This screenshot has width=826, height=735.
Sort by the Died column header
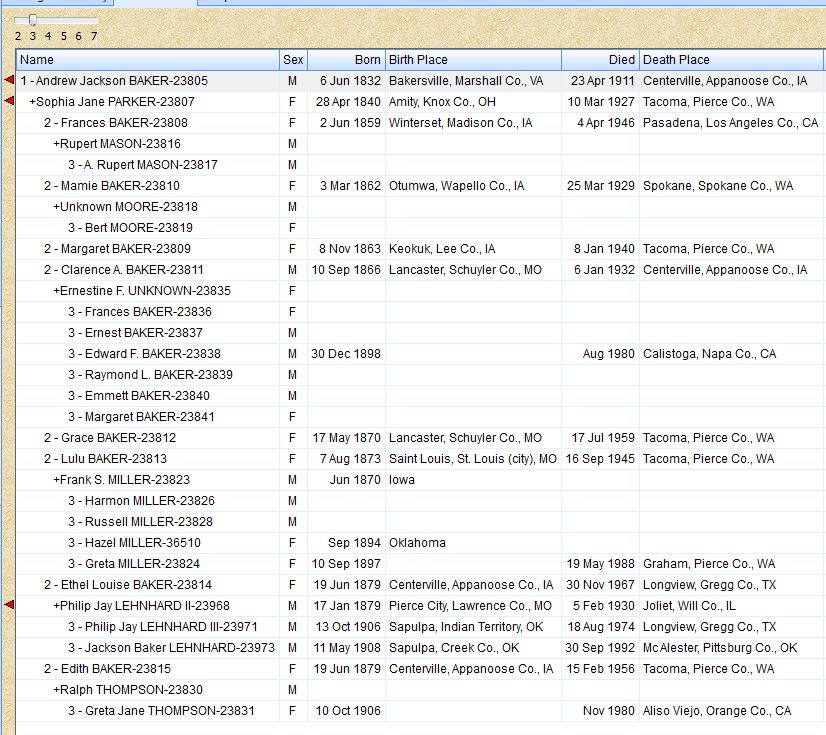point(600,60)
